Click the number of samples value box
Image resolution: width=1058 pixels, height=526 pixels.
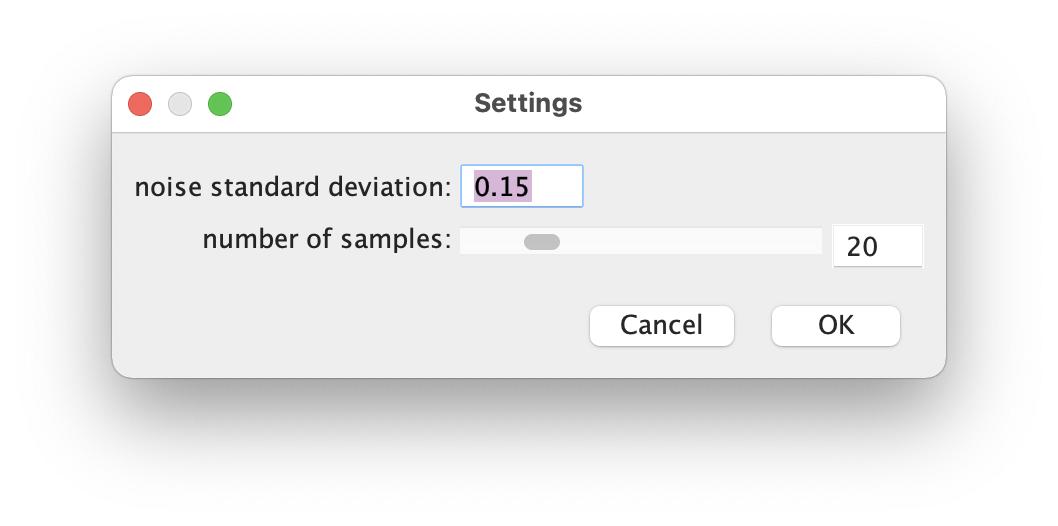pos(878,246)
